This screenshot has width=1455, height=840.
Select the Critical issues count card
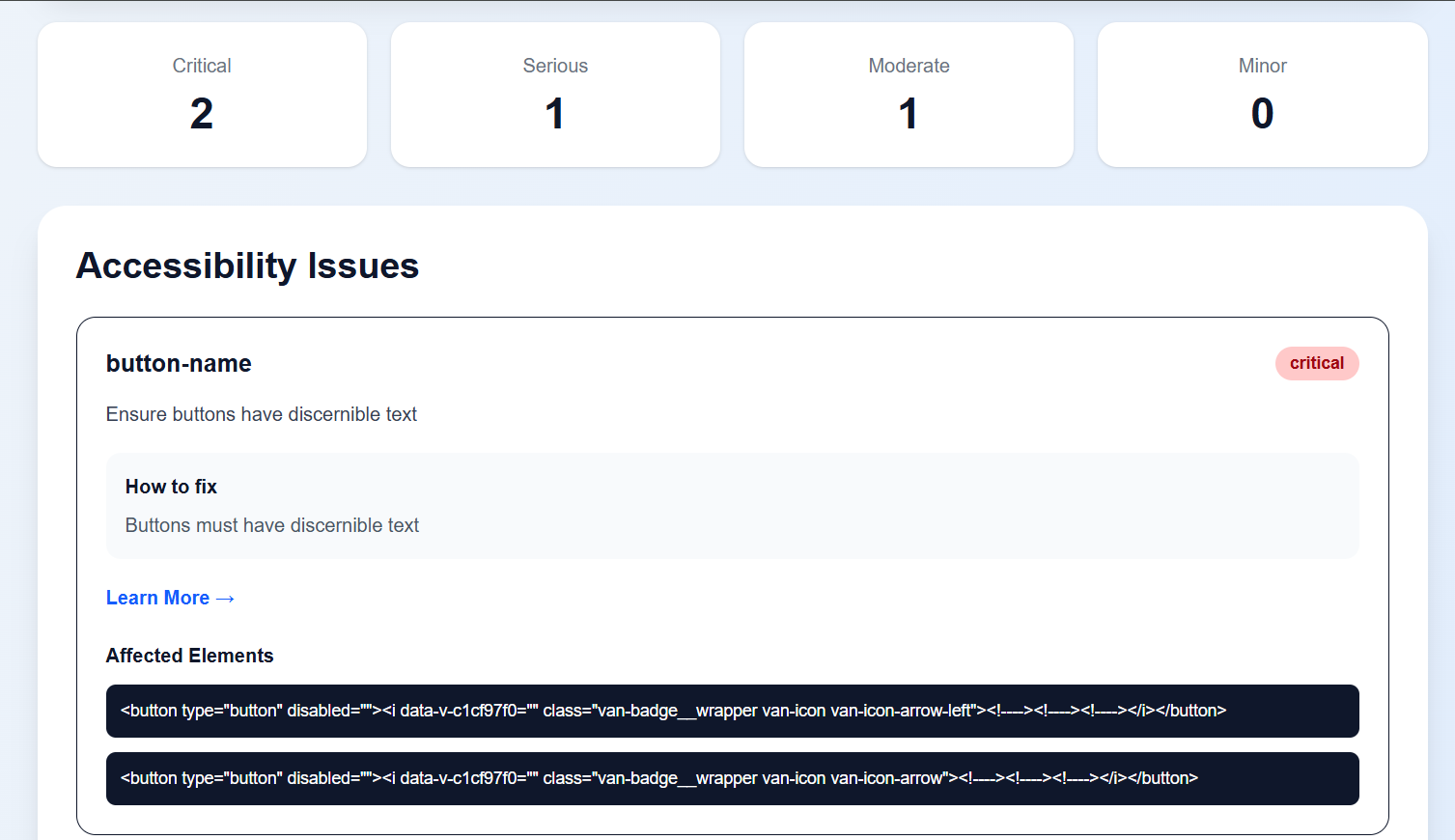click(x=202, y=95)
